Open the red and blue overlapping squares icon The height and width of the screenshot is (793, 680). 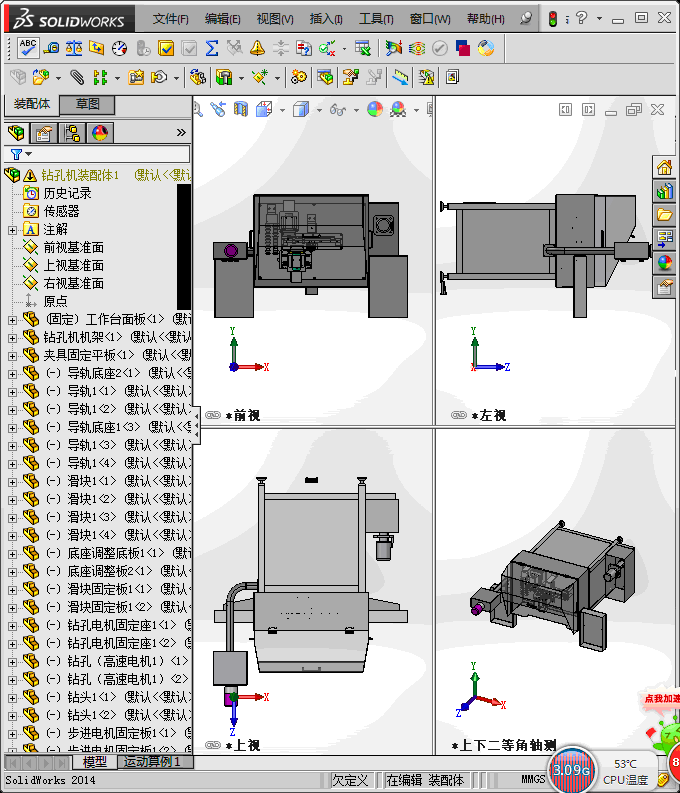pyautogui.click(x=463, y=48)
